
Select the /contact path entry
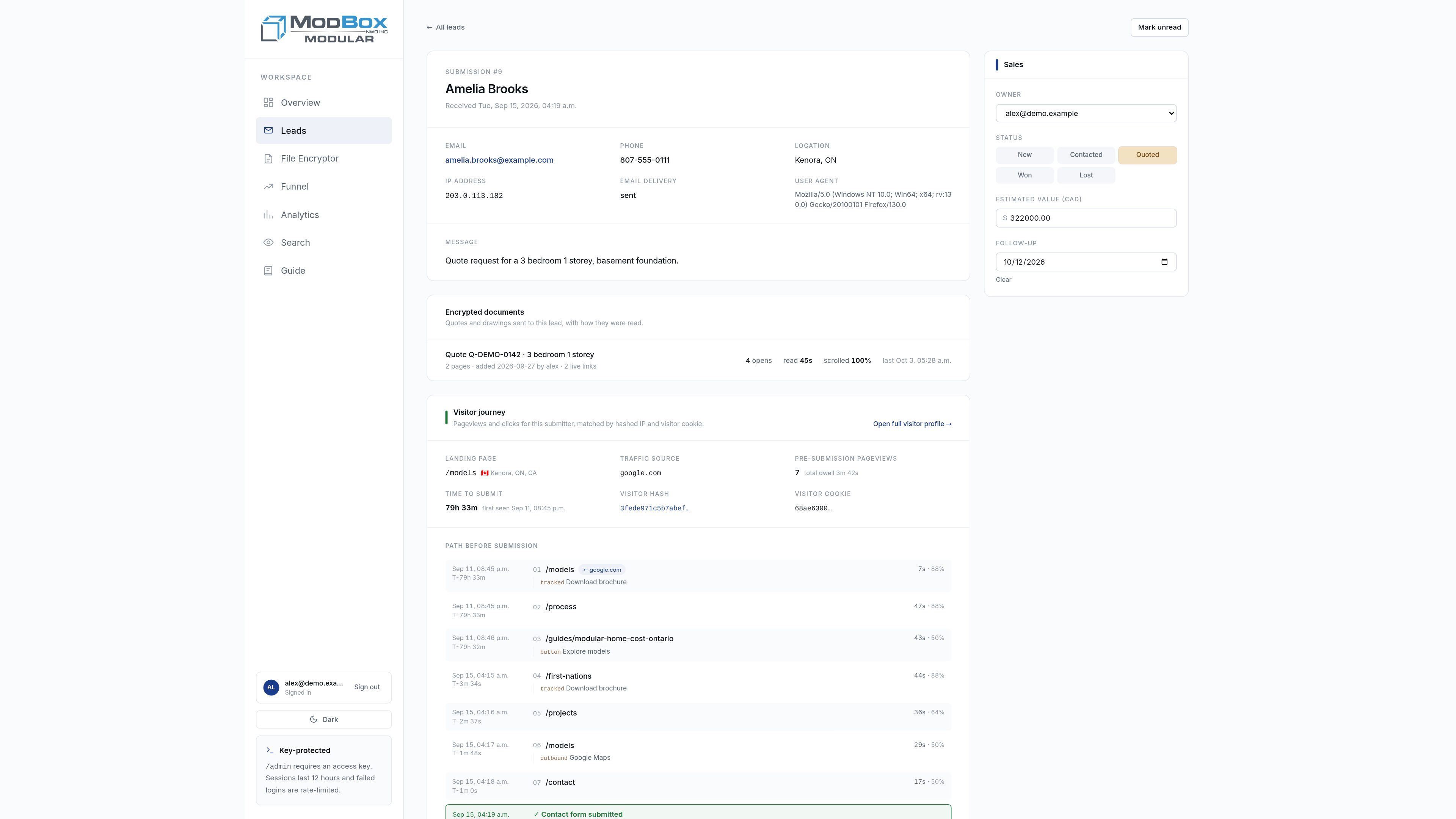pyautogui.click(x=698, y=786)
